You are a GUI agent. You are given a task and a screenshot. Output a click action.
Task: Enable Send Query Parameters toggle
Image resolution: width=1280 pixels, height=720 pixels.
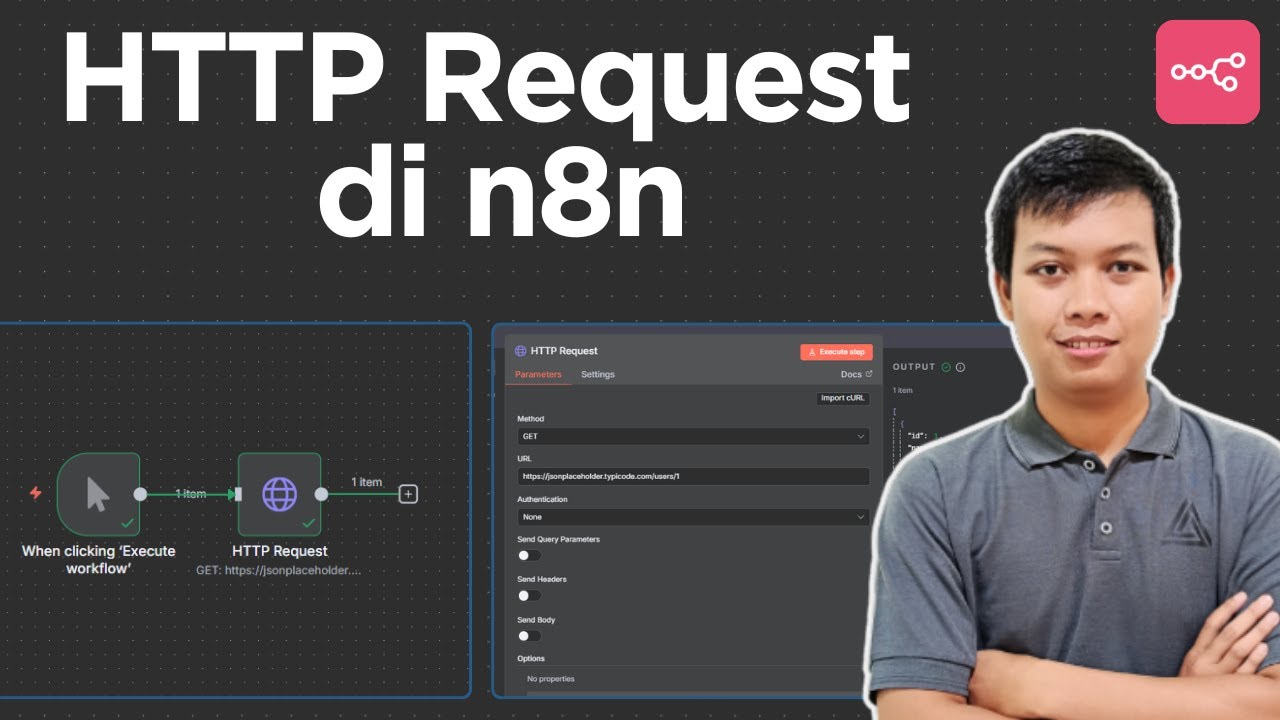tap(529, 555)
